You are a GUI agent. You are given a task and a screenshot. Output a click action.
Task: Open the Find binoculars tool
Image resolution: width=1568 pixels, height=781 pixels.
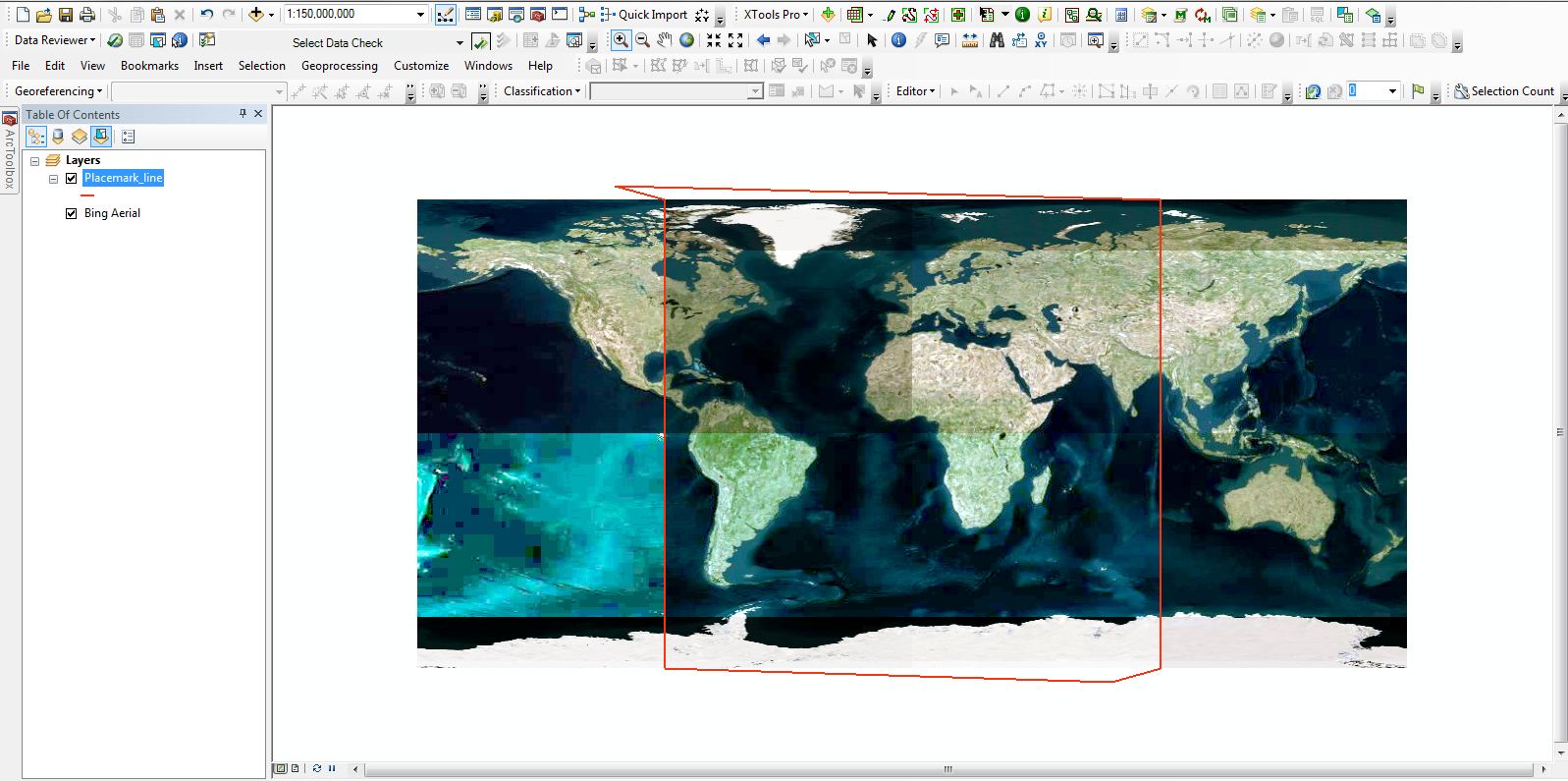coord(998,40)
